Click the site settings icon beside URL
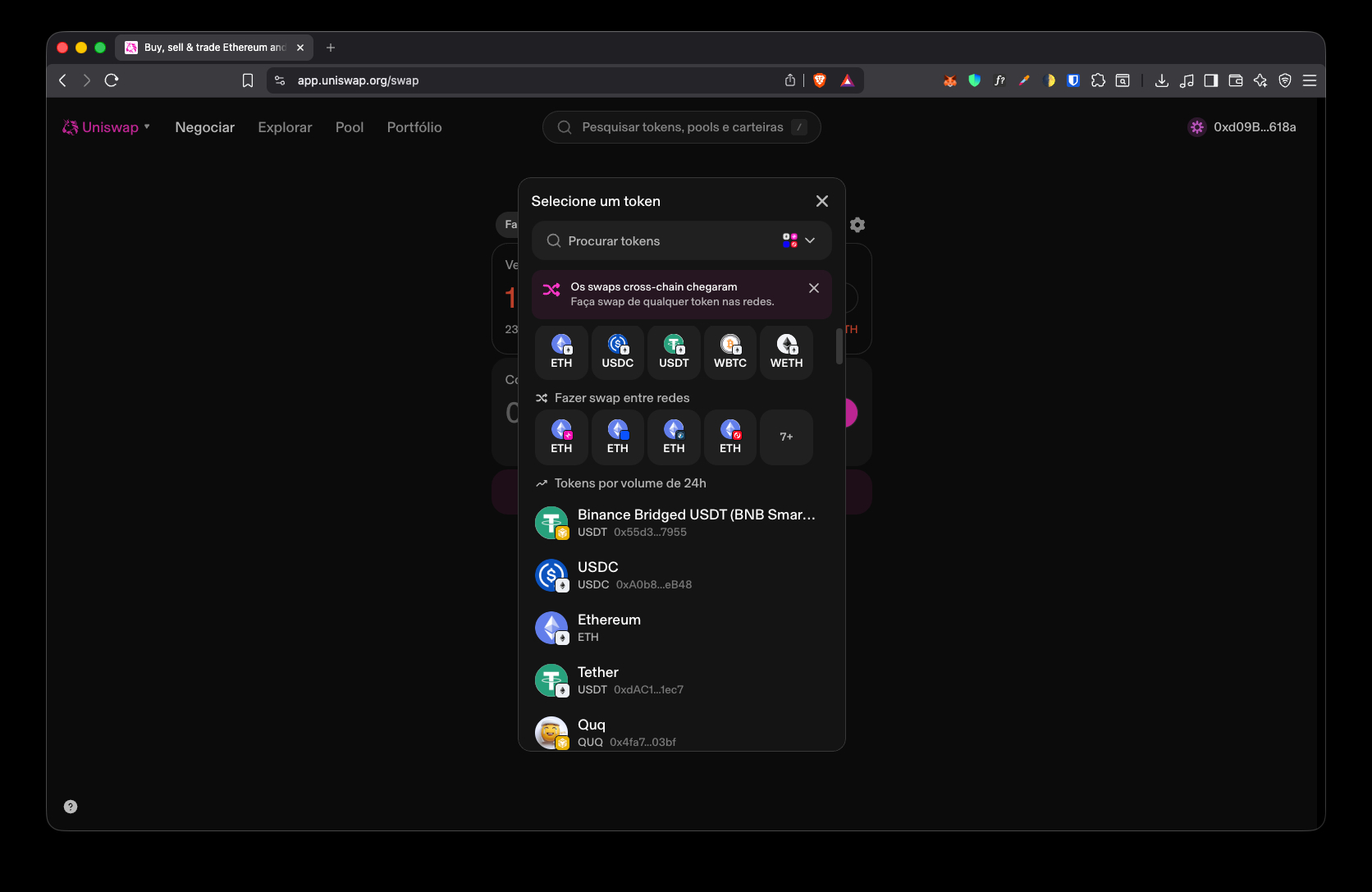This screenshot has height=892, width=1372. click(x=280, y=80)
